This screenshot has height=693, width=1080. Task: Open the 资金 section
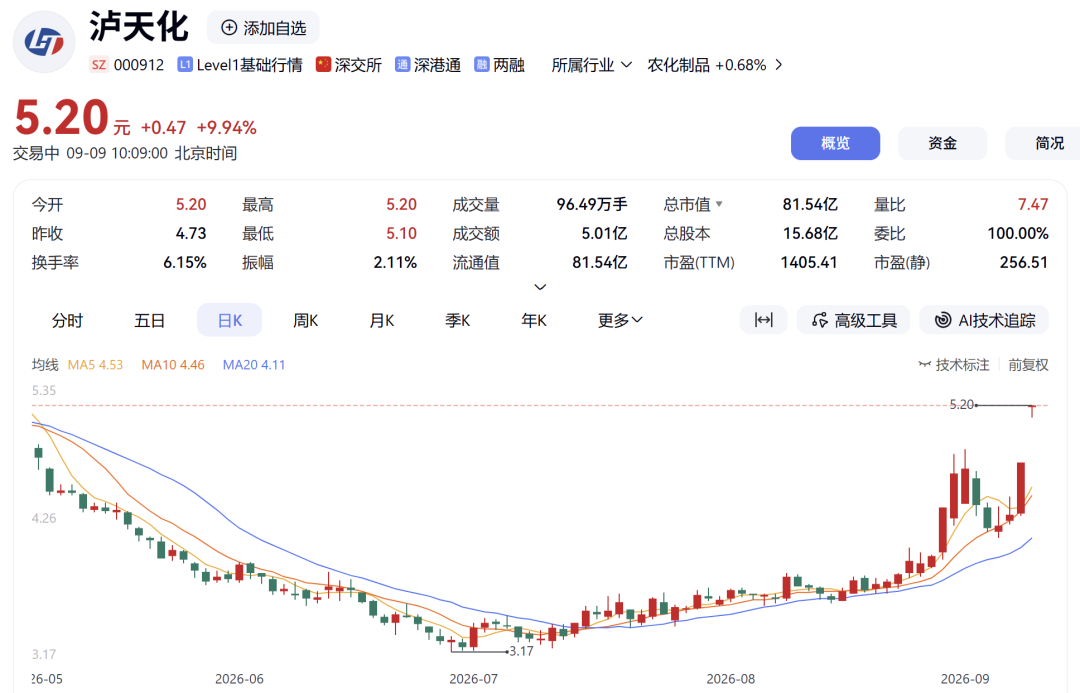point(942,143)
